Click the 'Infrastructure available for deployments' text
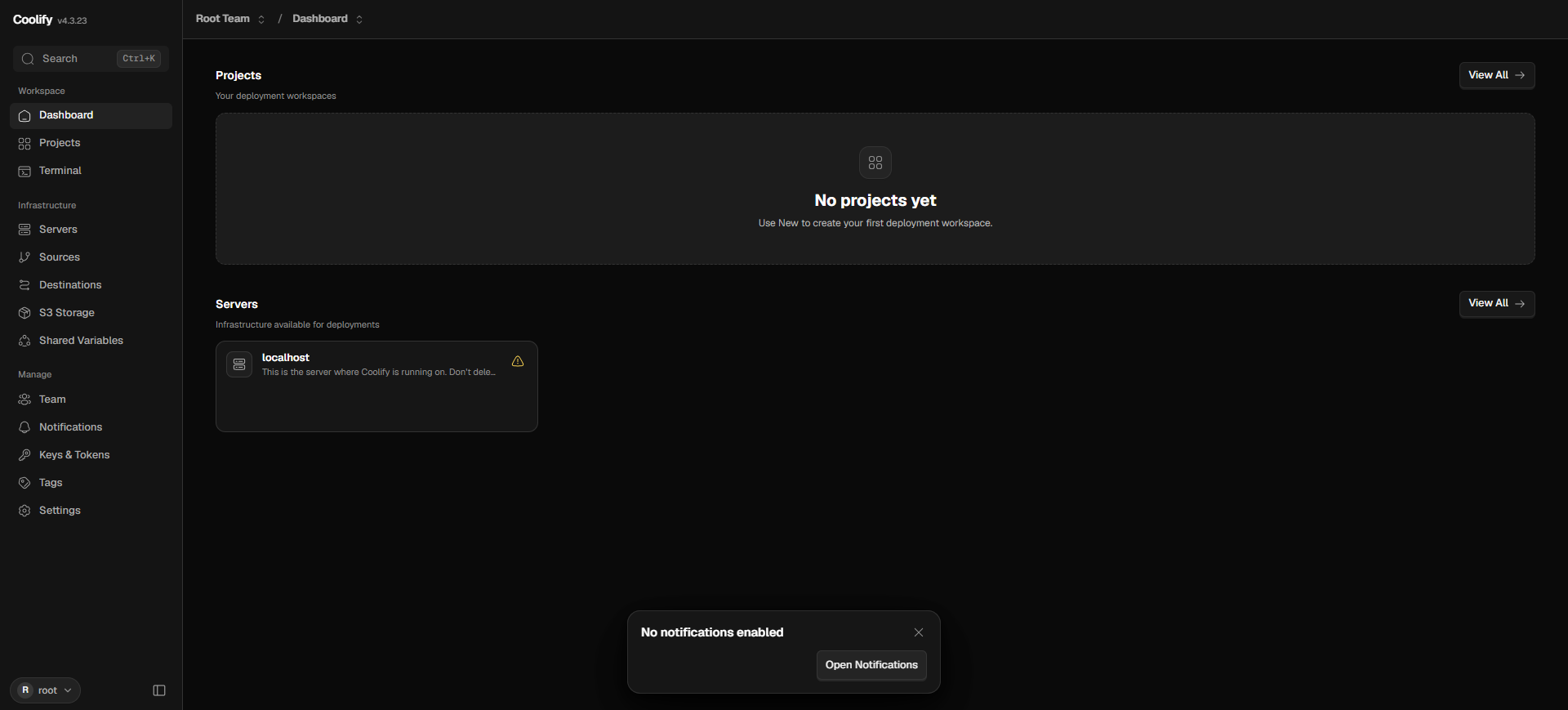The height and width of the screenshot is (710, 1568). [297, 325]
